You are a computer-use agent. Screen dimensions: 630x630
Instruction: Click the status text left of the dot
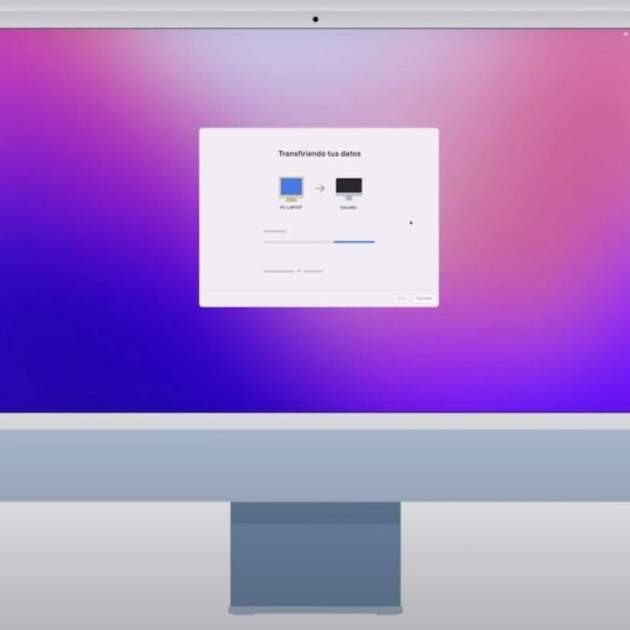tap(279, 271)
